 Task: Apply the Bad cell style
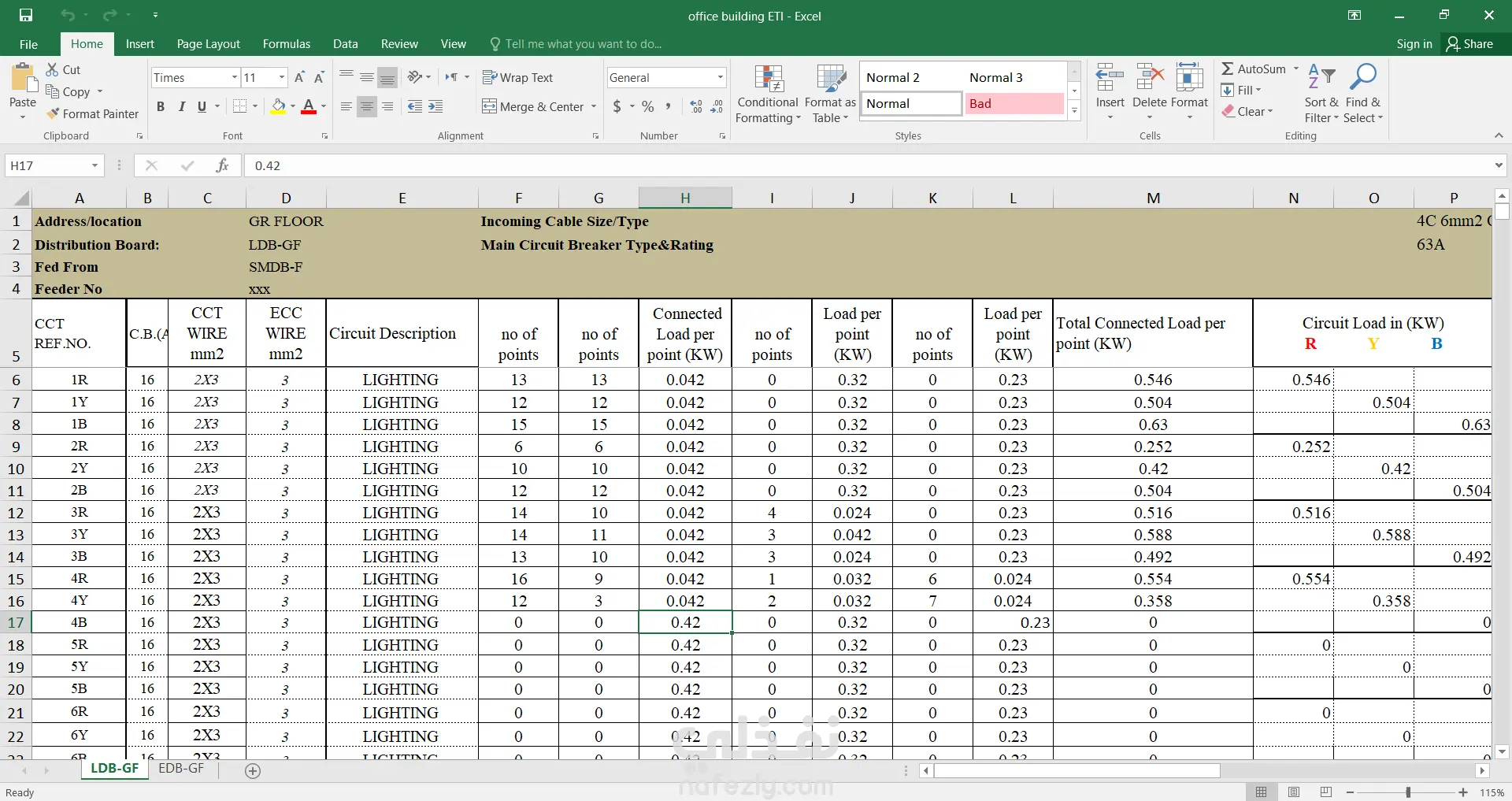(x=1014, y=103)
